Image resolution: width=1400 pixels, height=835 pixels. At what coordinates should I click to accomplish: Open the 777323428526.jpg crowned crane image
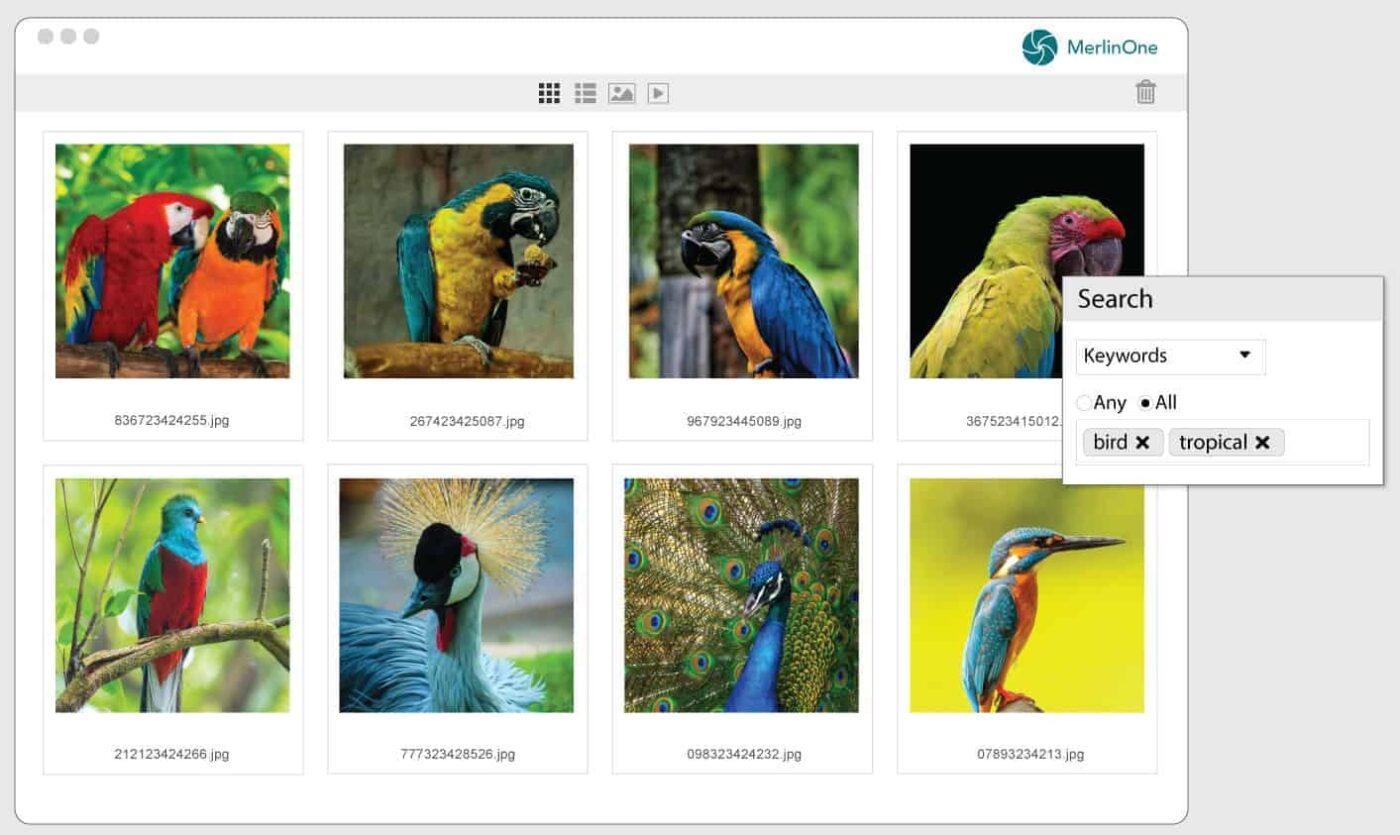(456, 595)
